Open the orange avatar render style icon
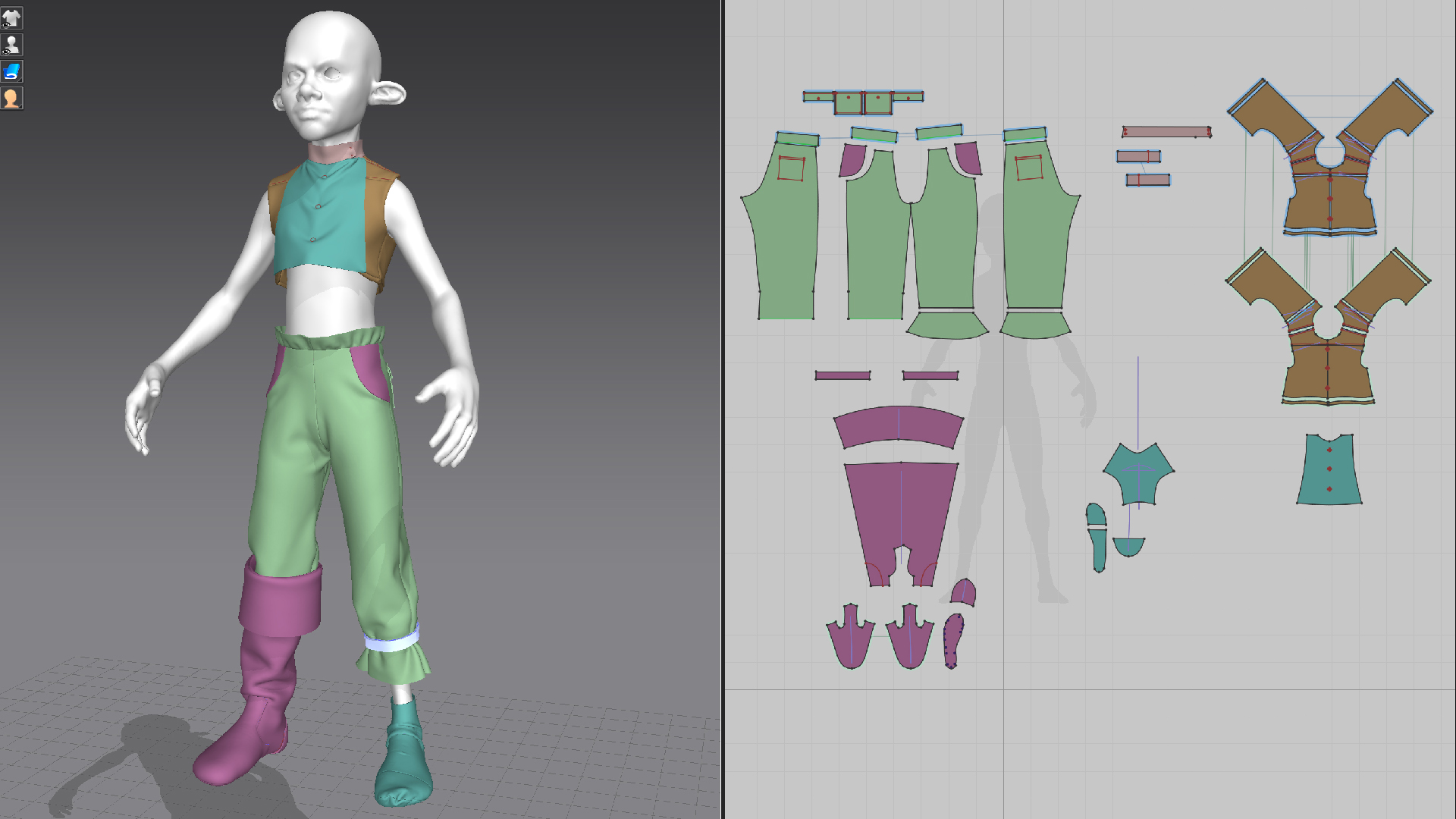This screenshot has height=819, width=1456. click(x=11, y=98)
